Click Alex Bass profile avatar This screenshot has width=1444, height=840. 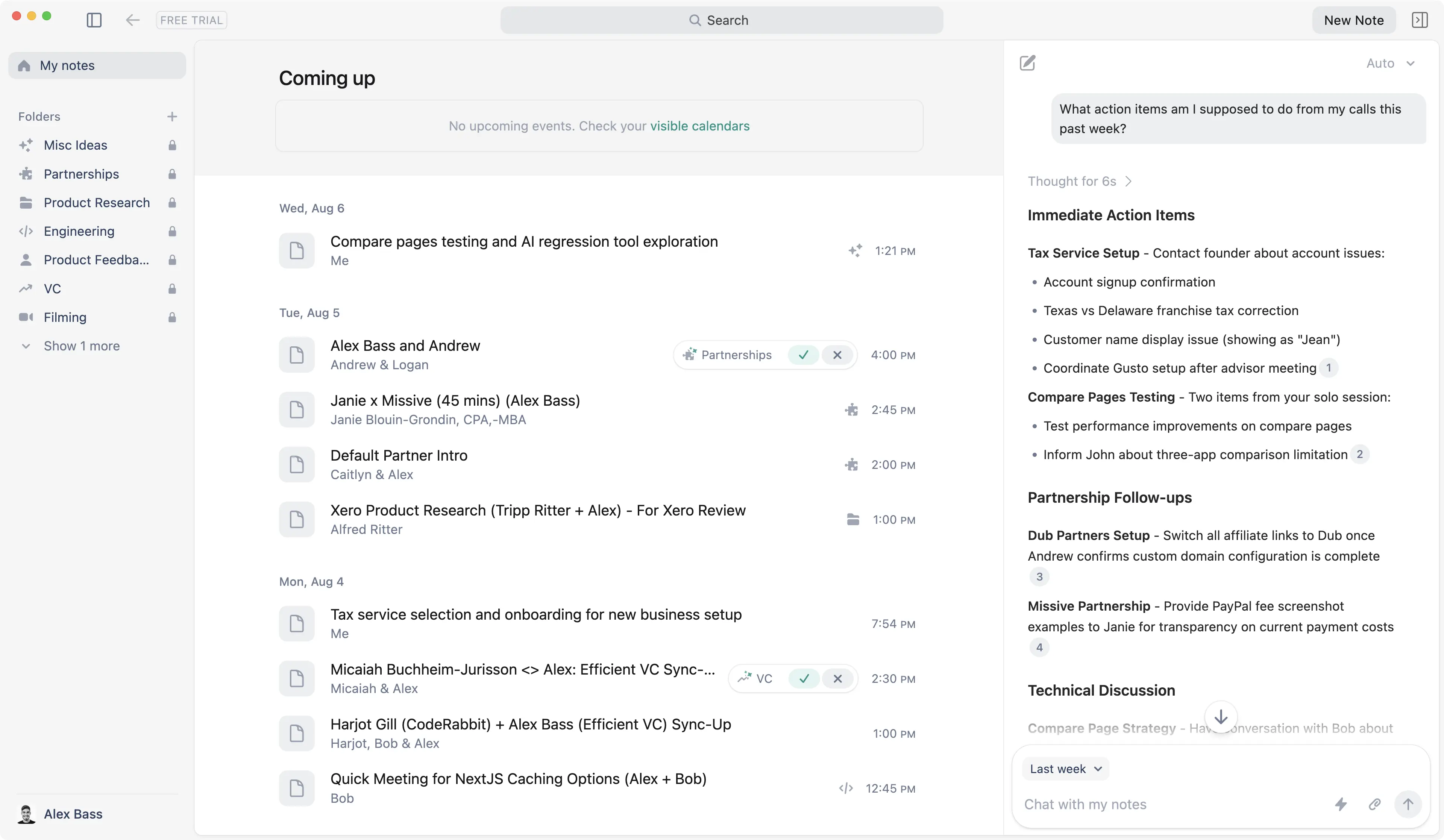(26, 814)
